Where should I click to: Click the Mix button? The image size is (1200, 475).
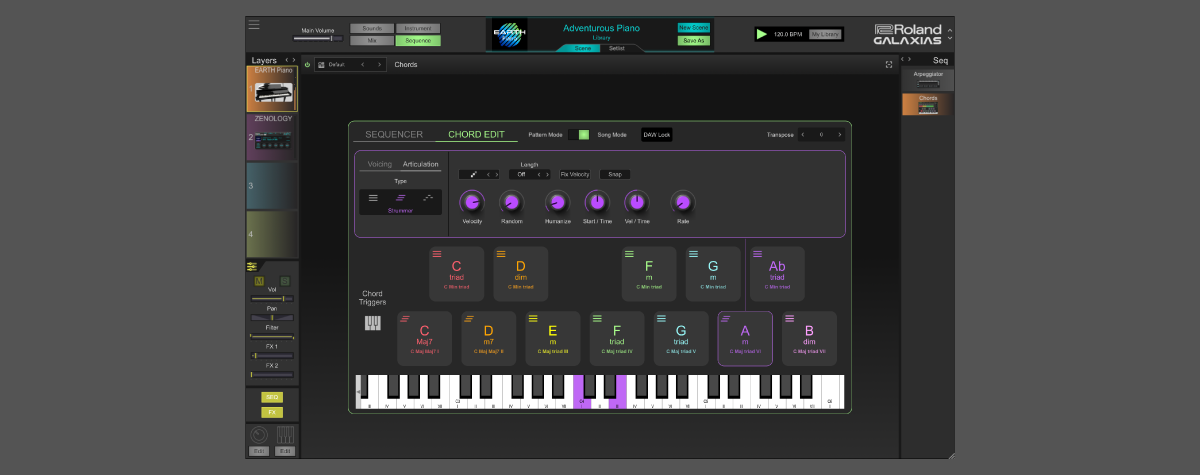point(372,40)
